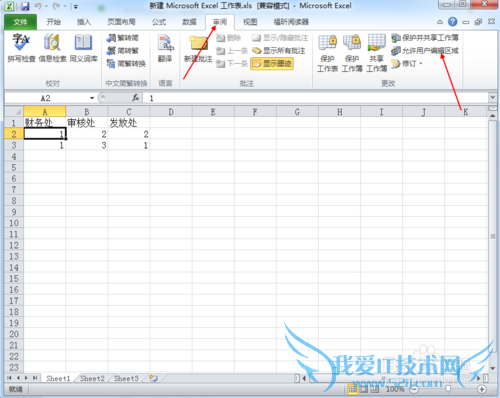Switch to the 开始 Home tab
Screen dimensions: 500x398
tap(53, 22)
